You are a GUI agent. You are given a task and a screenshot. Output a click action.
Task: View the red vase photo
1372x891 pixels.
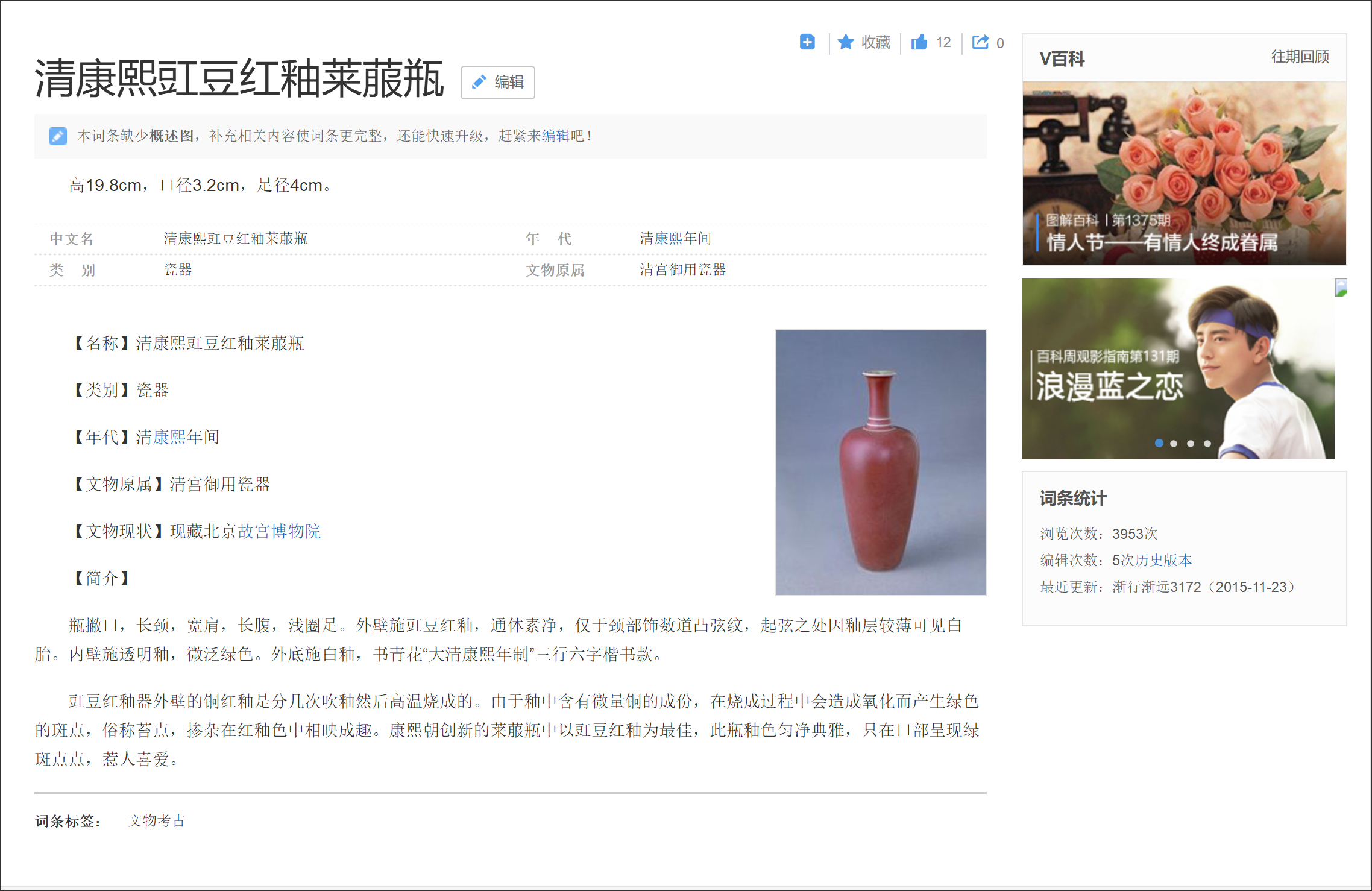[880, 462]
